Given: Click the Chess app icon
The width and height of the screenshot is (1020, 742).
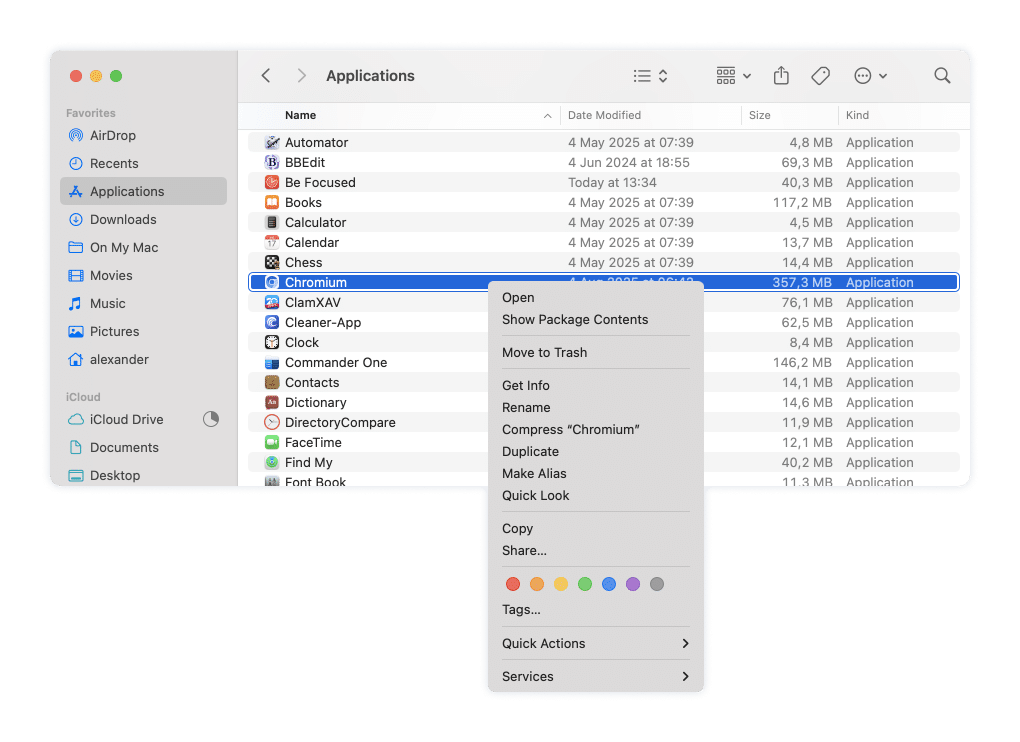Looking at the screenshot, I should [x=272, y=263].
